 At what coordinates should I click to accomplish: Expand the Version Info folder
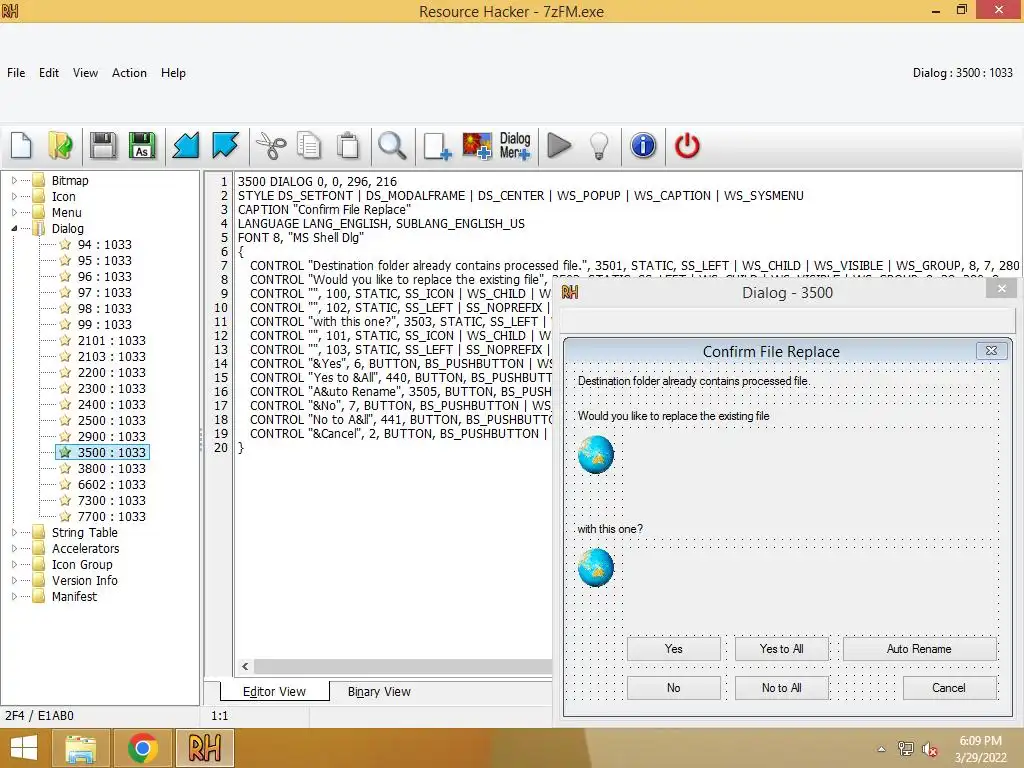click(14, 581)
